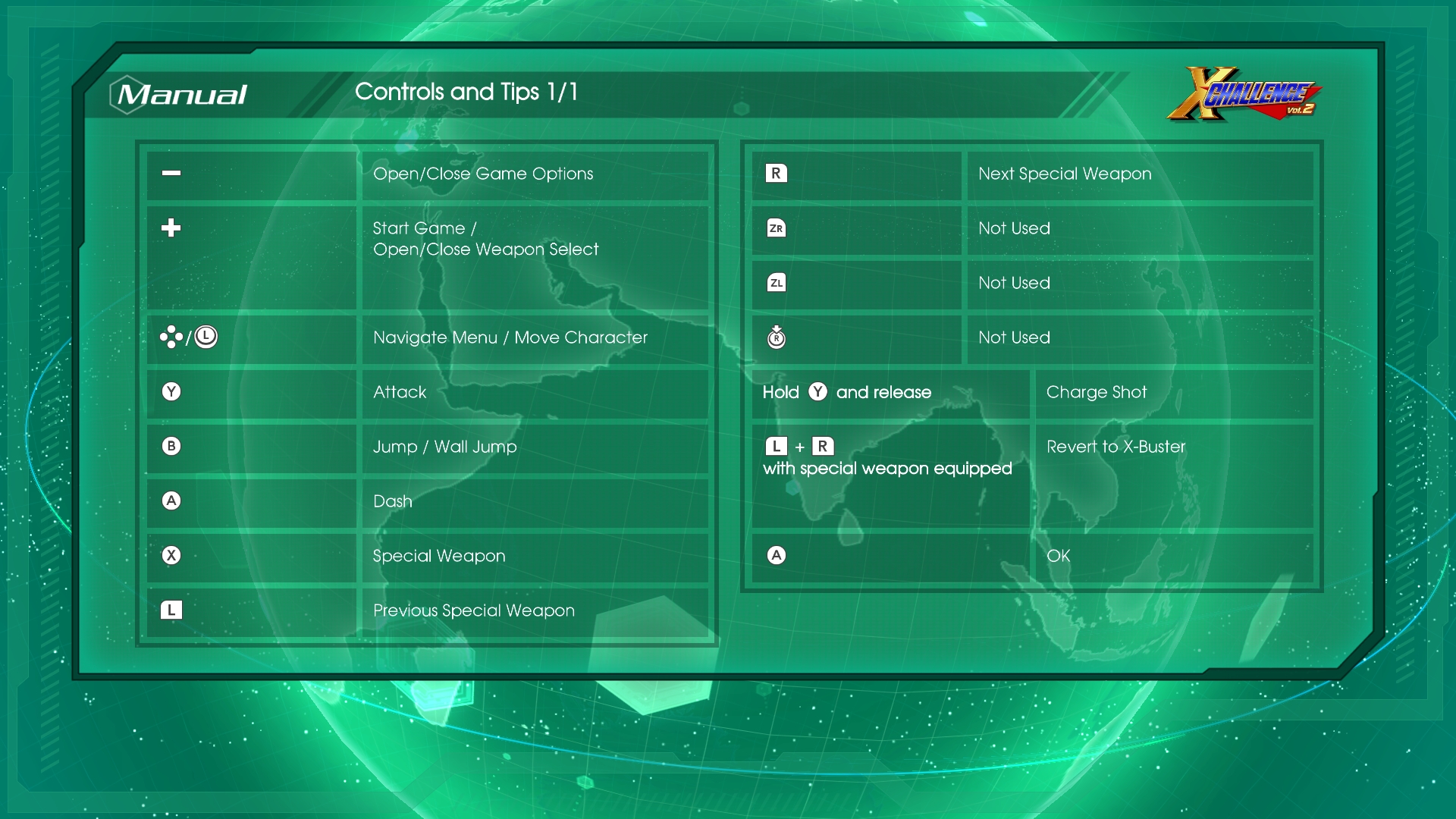The width and height of the screenshot is (1456, 819).
Task: Click the directional pad icon
Action: (x=171, y=337)
